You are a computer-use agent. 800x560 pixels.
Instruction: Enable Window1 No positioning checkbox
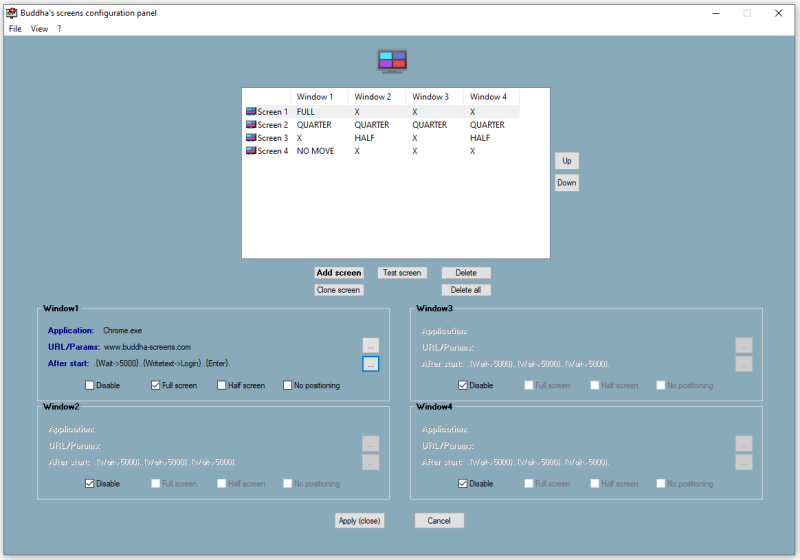pos(287,385)
